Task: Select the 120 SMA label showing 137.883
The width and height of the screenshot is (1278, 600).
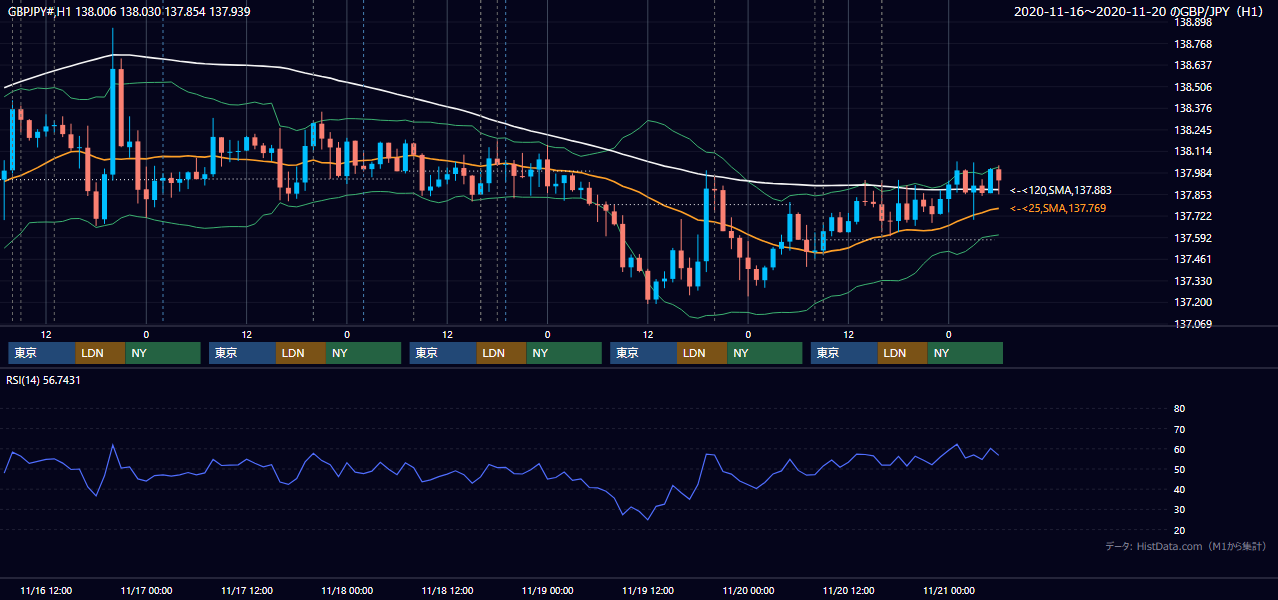Action: [x=1061, y=190]
